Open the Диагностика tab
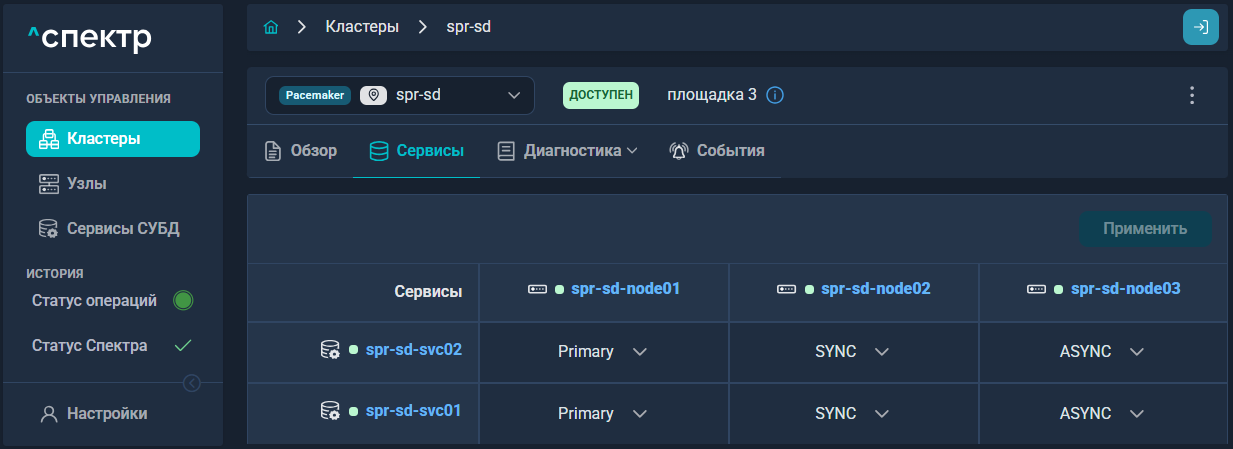This screenshot has height=449, width=1233. pyautogui.click(x=566, y=151)
